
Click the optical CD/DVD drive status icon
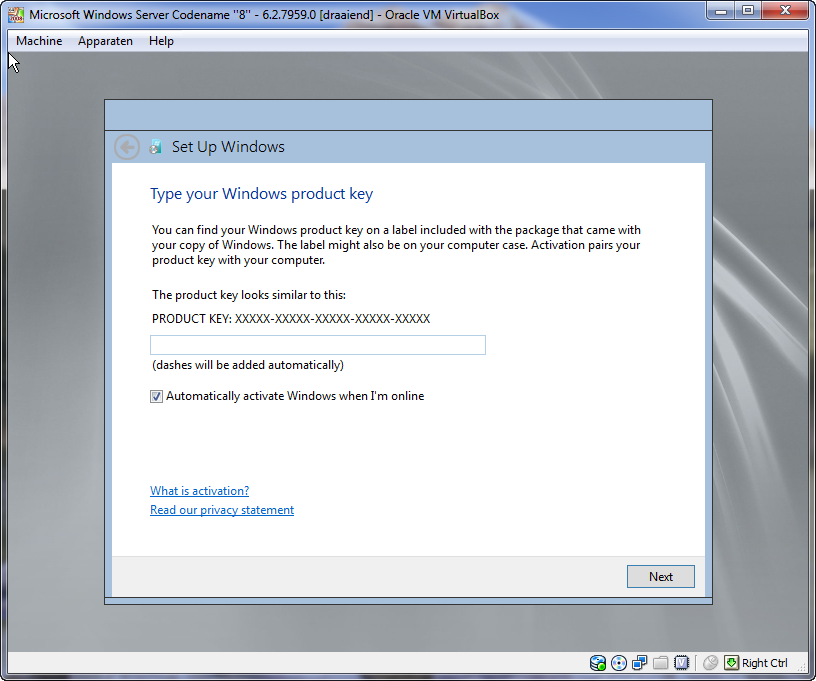pyautogui.click(x=619, y=663)
